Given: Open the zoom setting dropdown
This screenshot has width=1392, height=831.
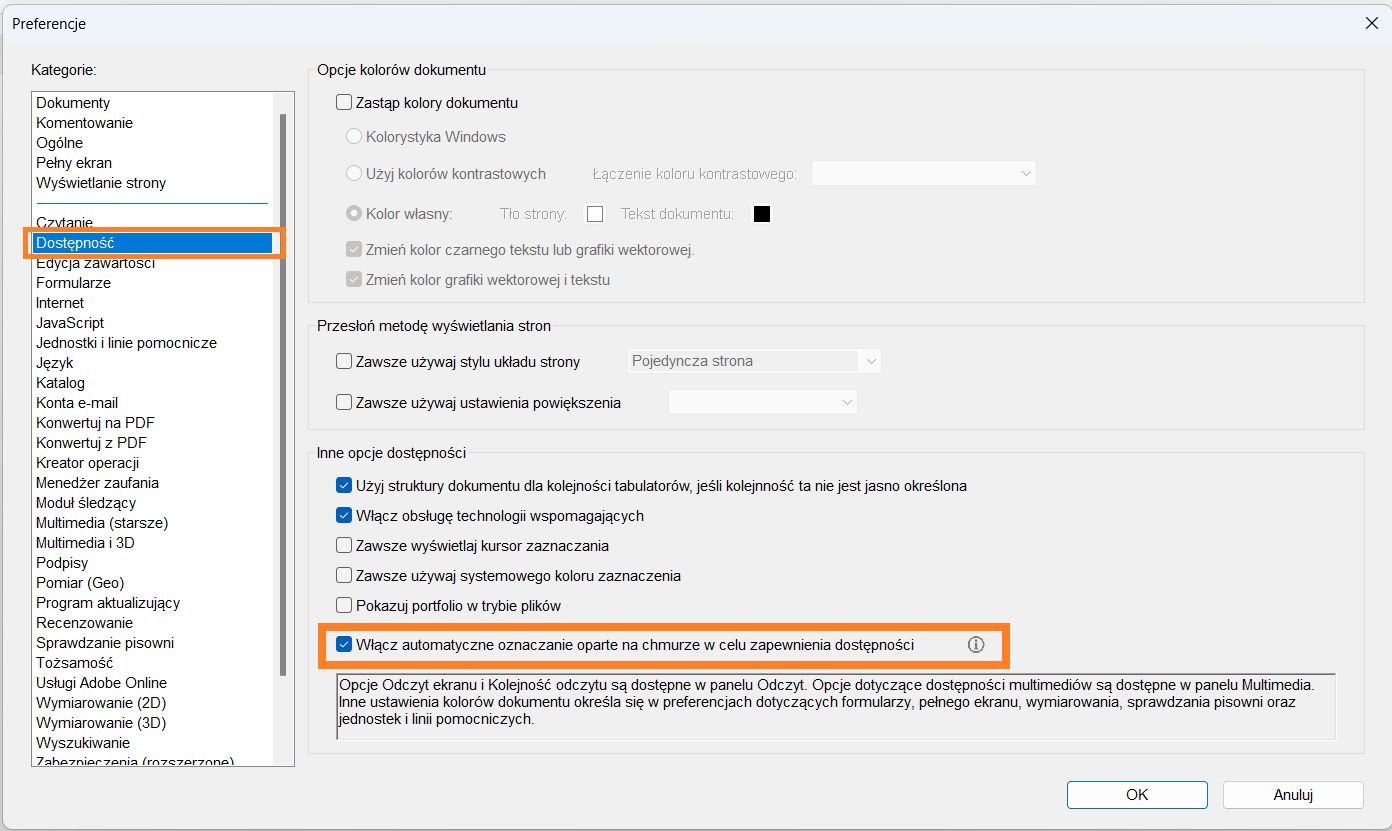Looking at the screenshot, I should click(763, 403).
